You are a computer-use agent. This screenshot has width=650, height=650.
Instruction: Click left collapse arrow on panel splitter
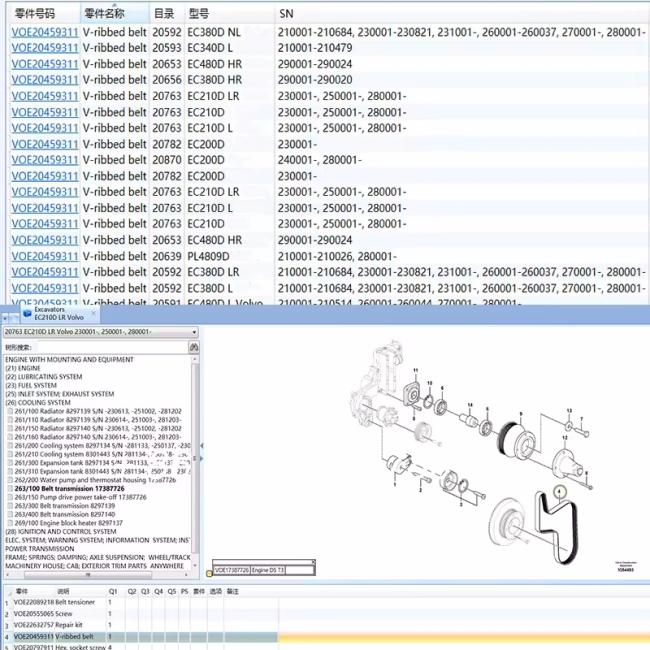202,446
